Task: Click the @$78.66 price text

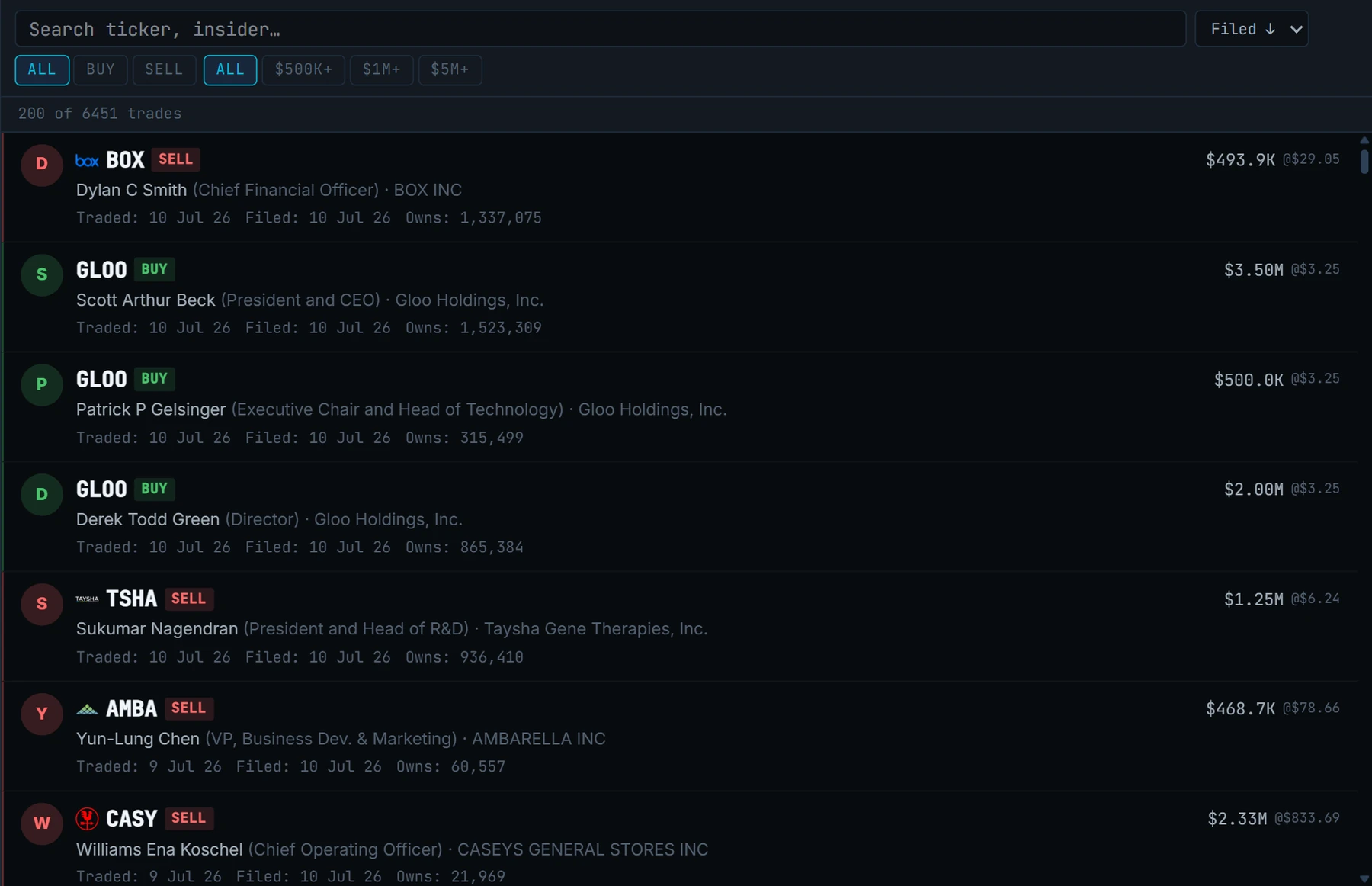Action: pos(1311,708)
